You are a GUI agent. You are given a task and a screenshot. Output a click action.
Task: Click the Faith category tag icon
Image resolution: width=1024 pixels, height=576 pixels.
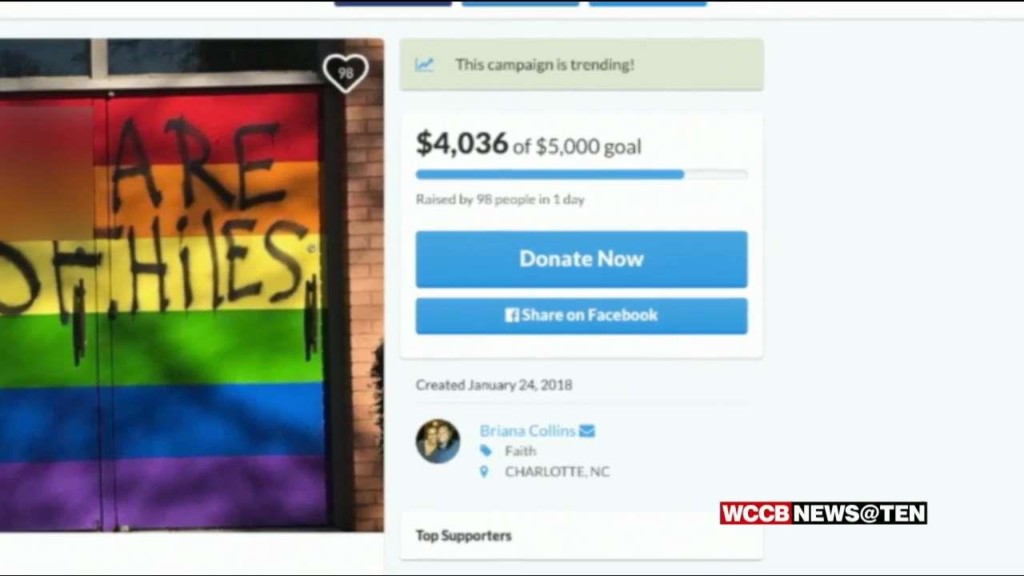point(485,451)
